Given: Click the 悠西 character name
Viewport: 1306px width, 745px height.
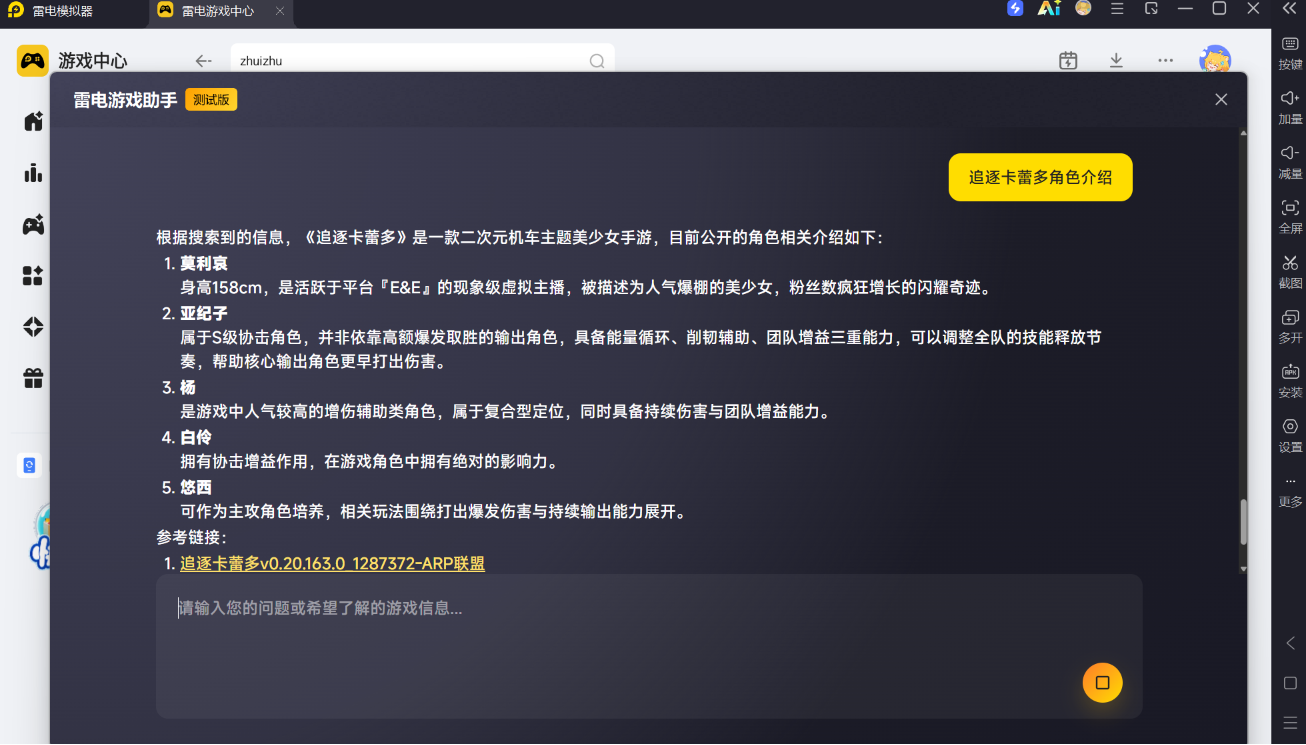Looking at the screenshot, I should click(x=196, y=487).
